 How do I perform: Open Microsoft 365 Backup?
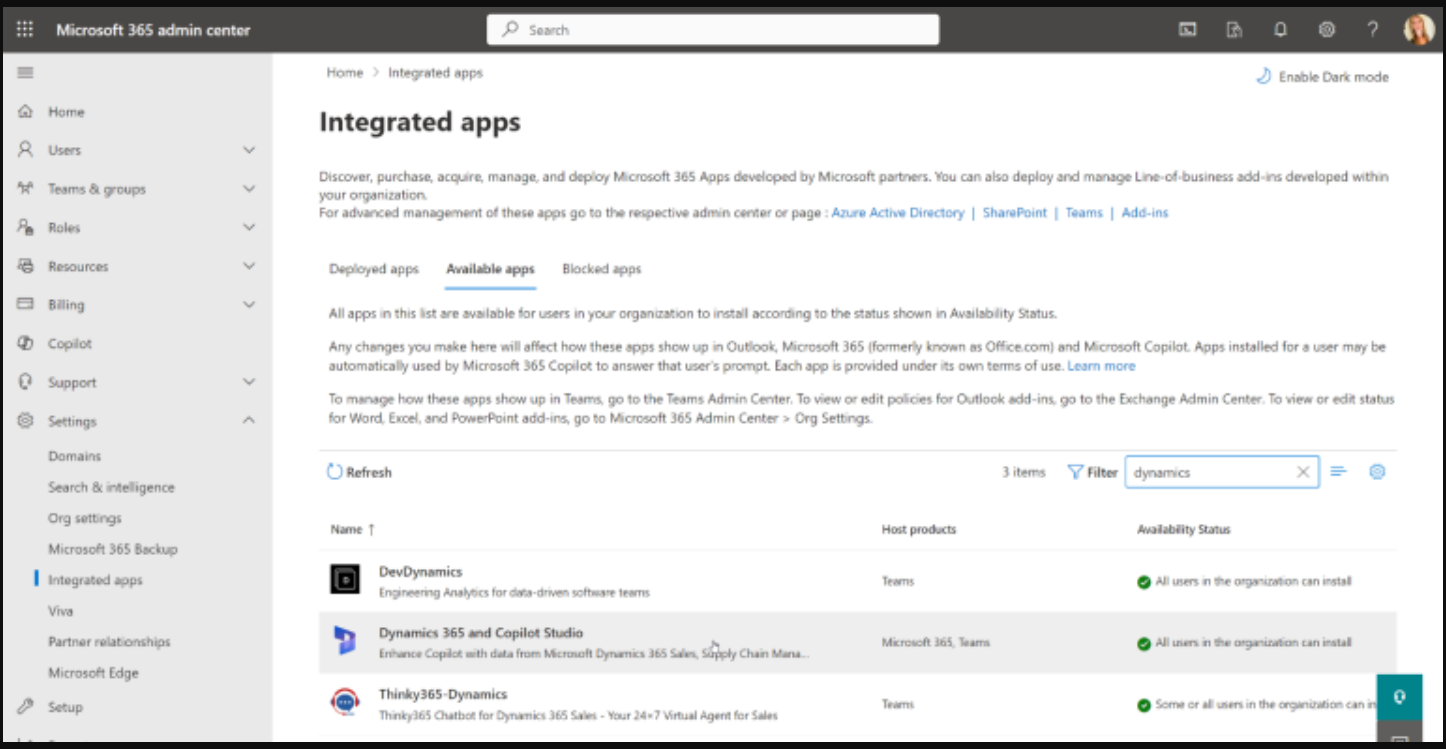113,549
